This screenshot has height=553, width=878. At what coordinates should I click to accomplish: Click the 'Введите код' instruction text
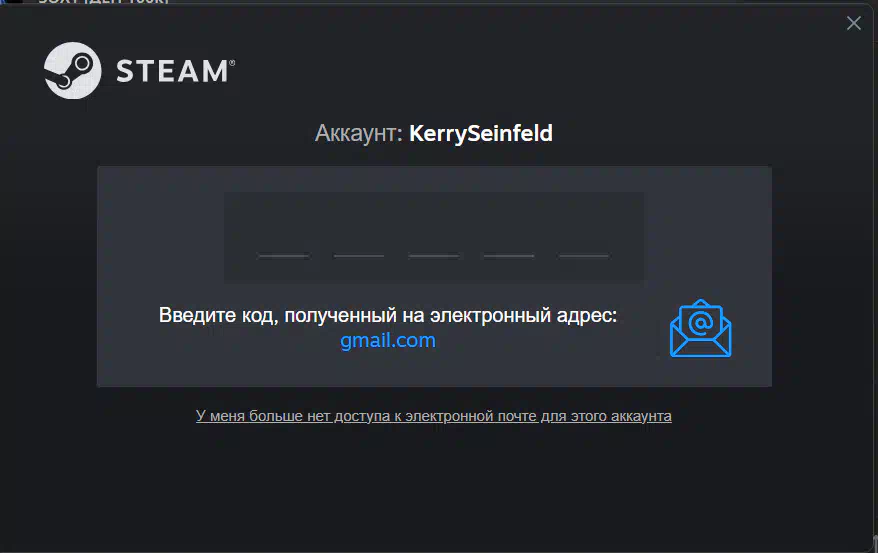pyautogui.click(x=387, y=315)
